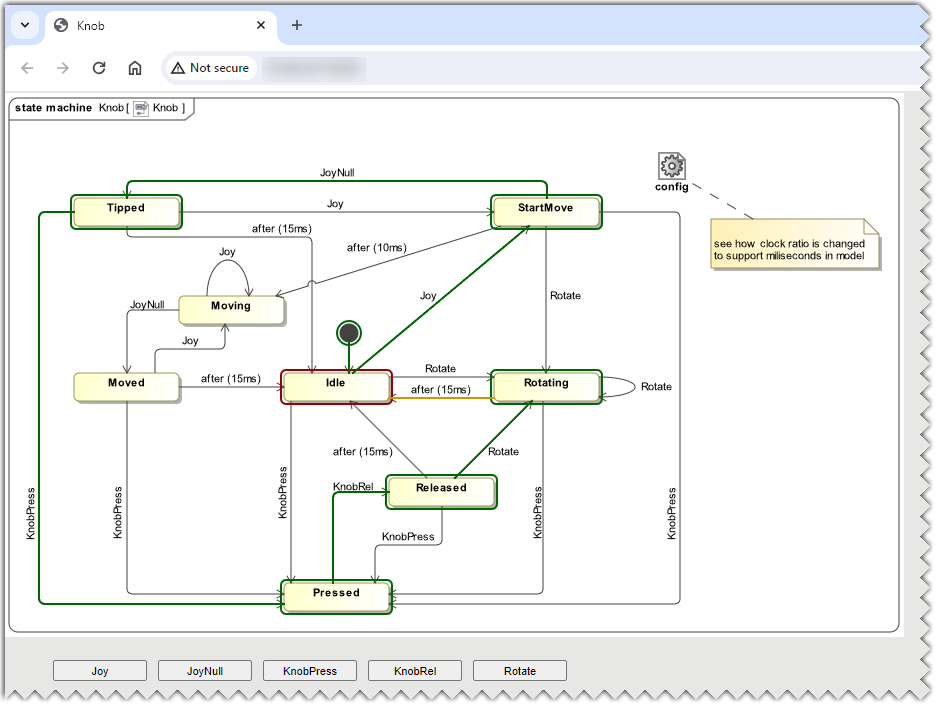Viewport: 935px width, 705px height.
Task: Fire the KnobPress event button
Action: coord(310,671)
